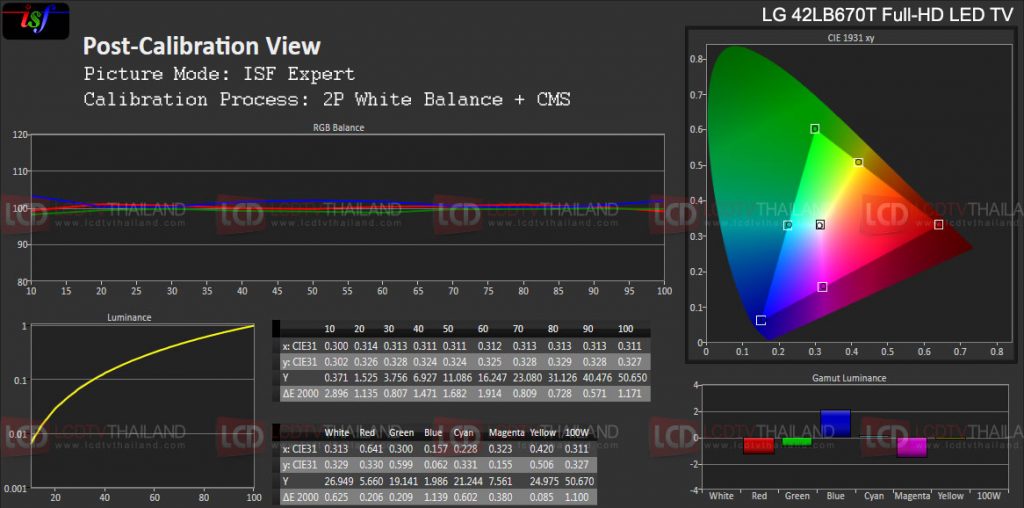Pick the magenta secondary marker on CIE diagram
1024x508 pixels.
822,287
